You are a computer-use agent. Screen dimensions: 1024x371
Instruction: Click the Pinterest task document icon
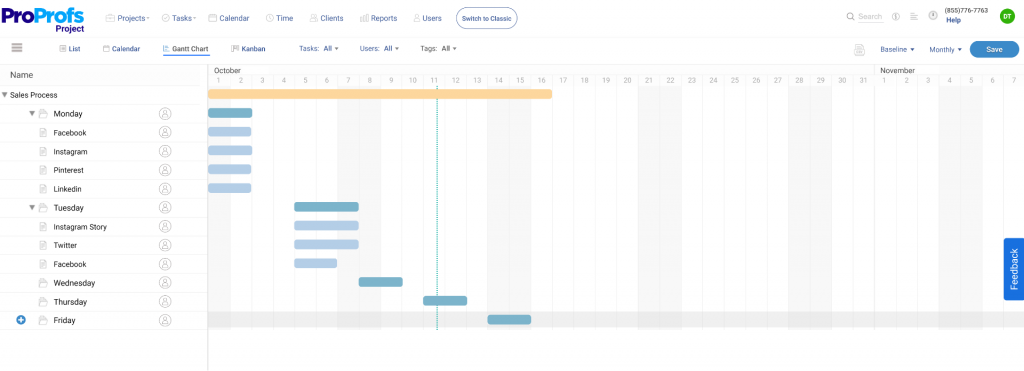click(43, 170)
